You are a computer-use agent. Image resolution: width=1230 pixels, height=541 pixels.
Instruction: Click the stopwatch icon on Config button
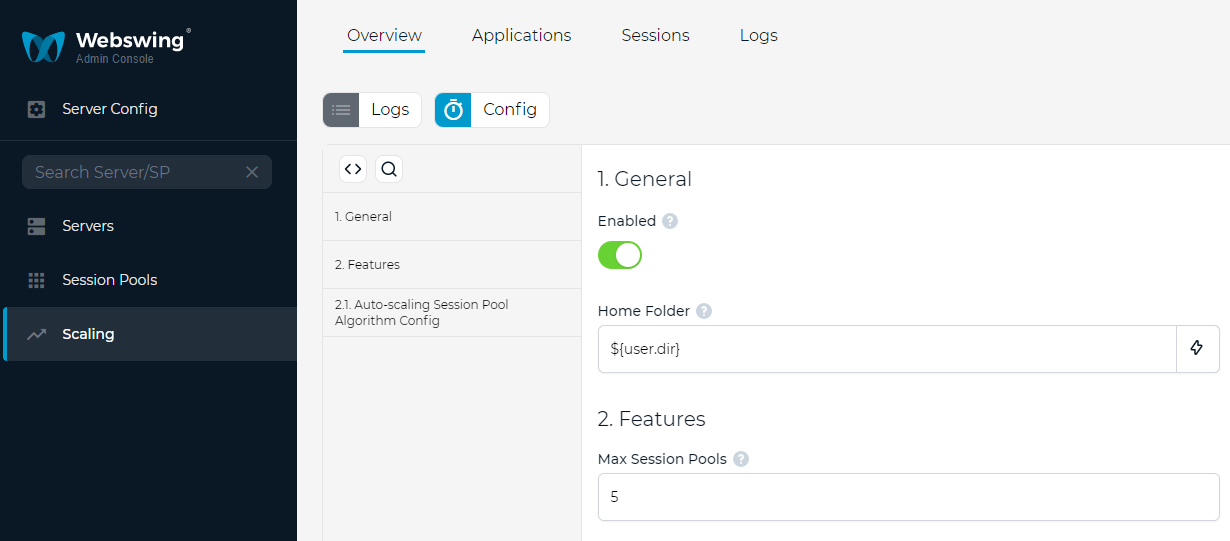coord(453,110)
